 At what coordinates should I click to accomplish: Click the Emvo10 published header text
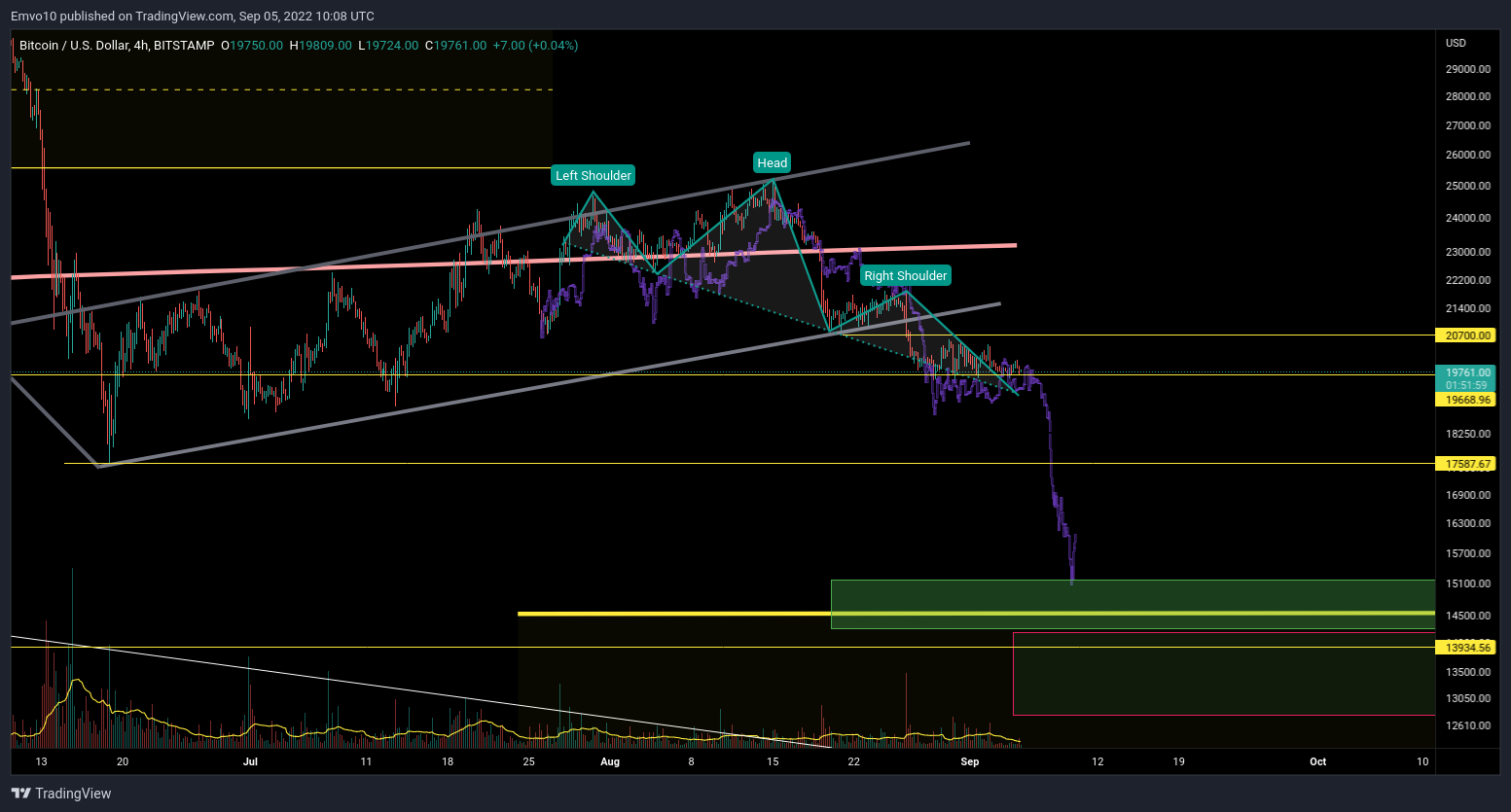point(193,16)
